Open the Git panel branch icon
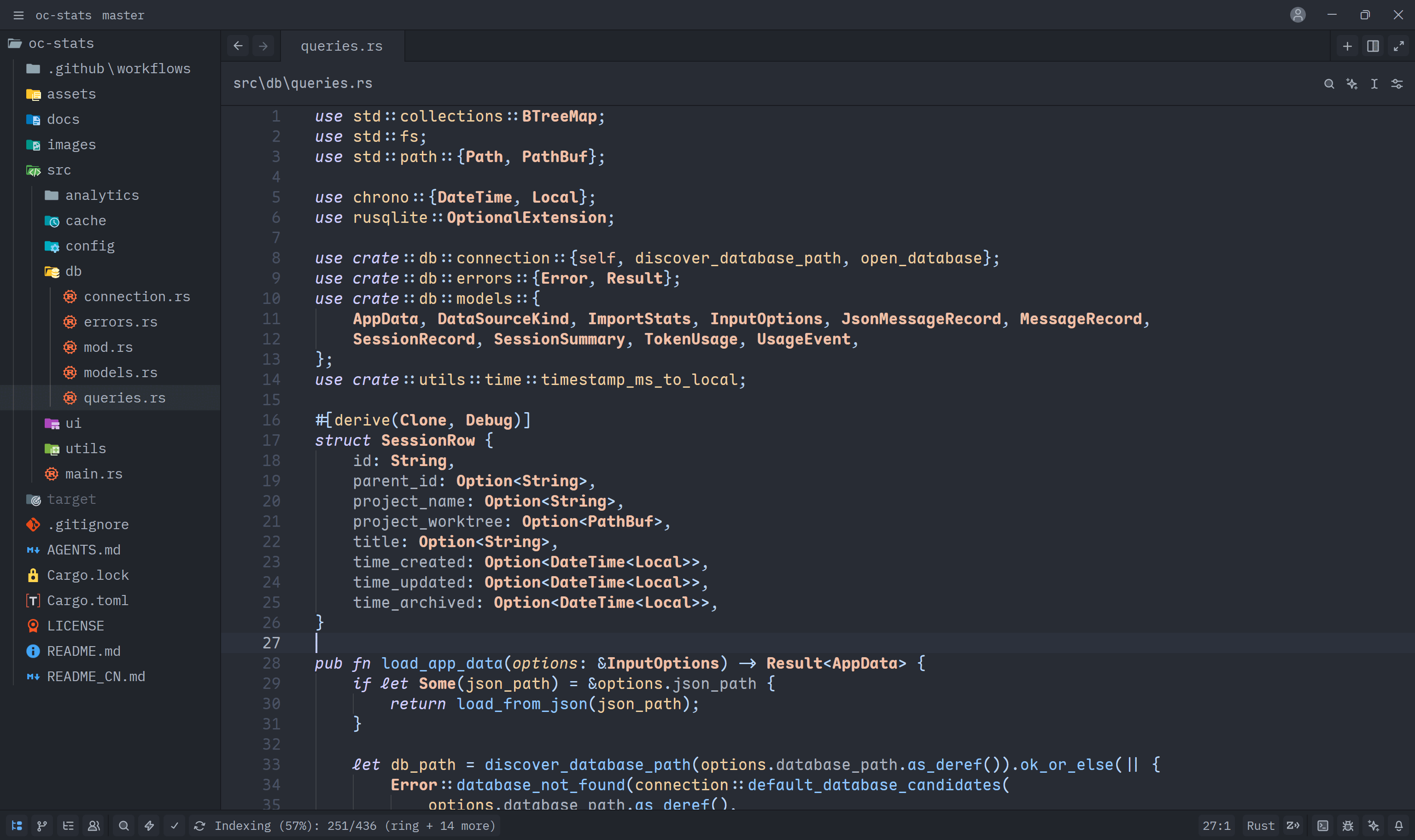The image size is (1415, 840). click(x=42, y=826)
